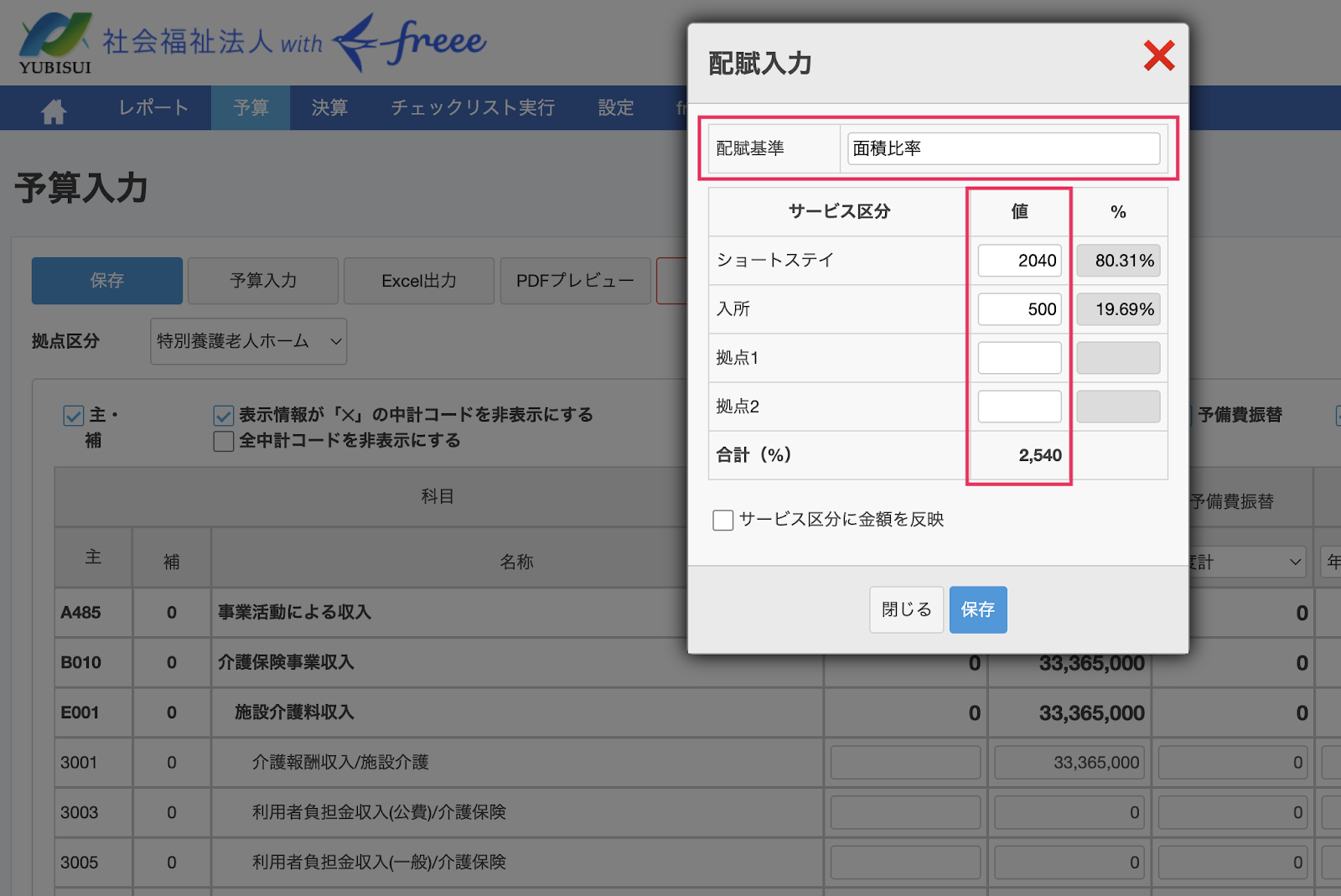Click the 予算入力 button

click(263, 281)
